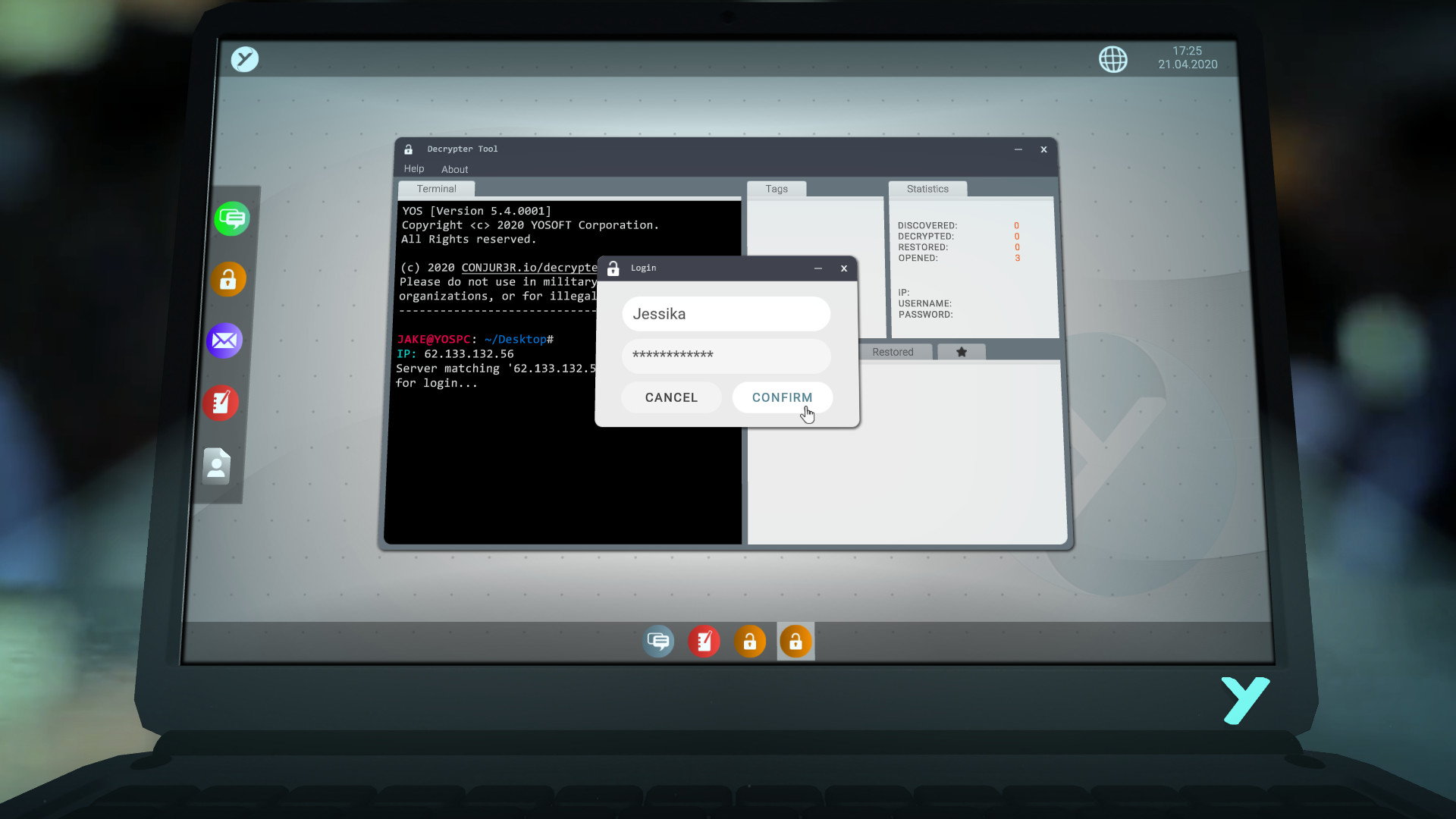Open the globe browser icon
The image size is (1456, 819).
coord(1112,59)
